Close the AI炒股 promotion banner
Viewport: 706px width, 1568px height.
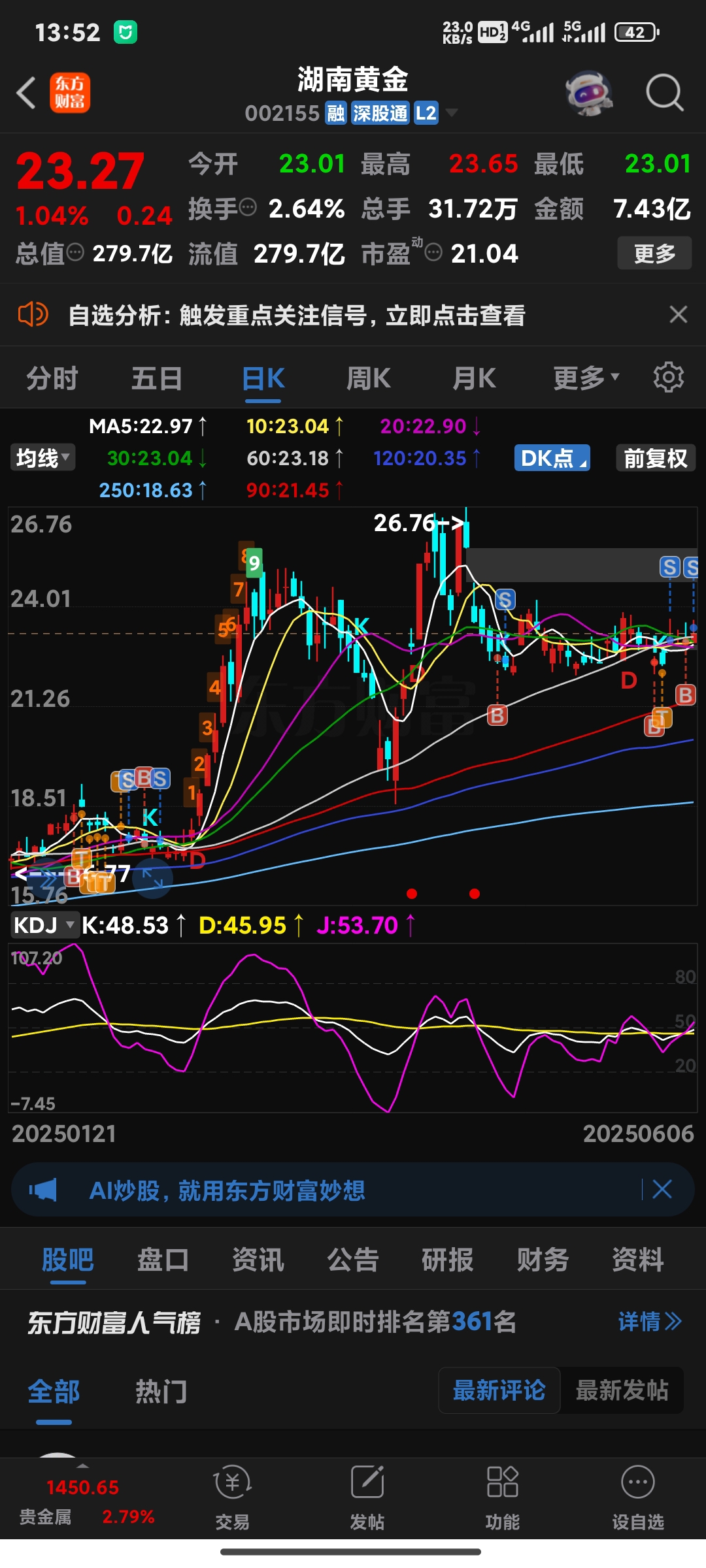(662, 1189)
